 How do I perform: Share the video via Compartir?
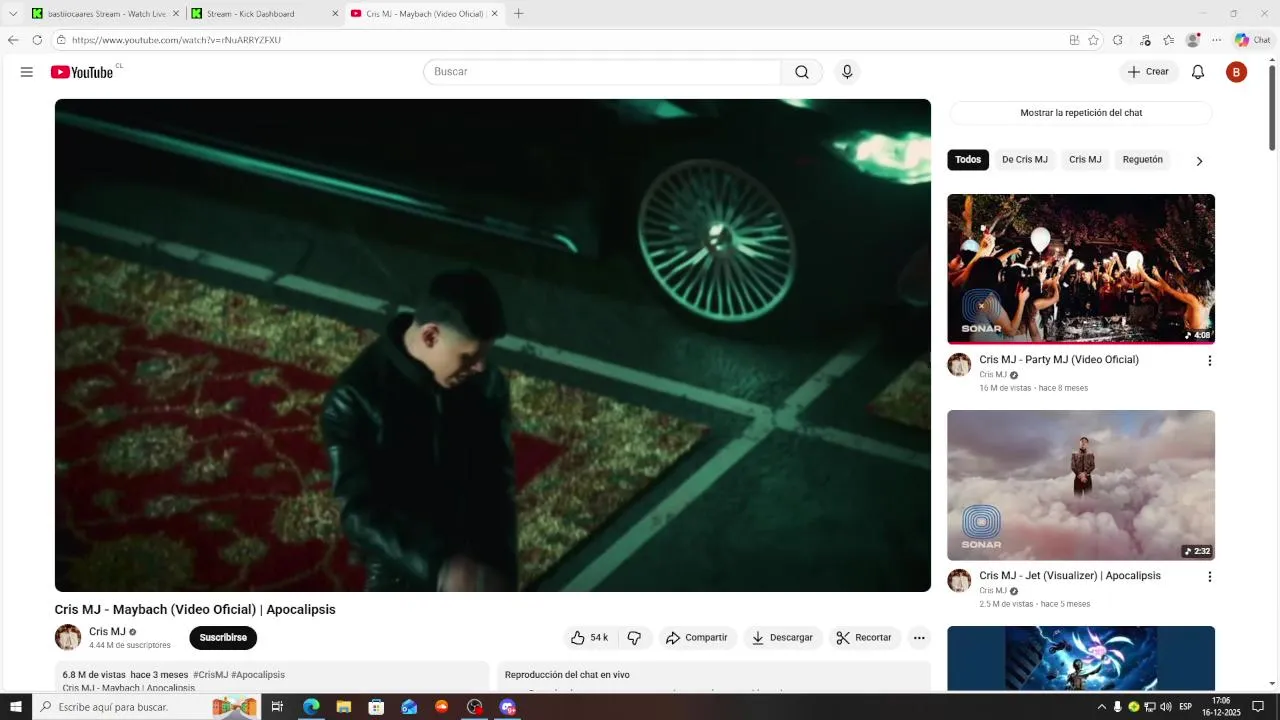(x=697, y=638)
